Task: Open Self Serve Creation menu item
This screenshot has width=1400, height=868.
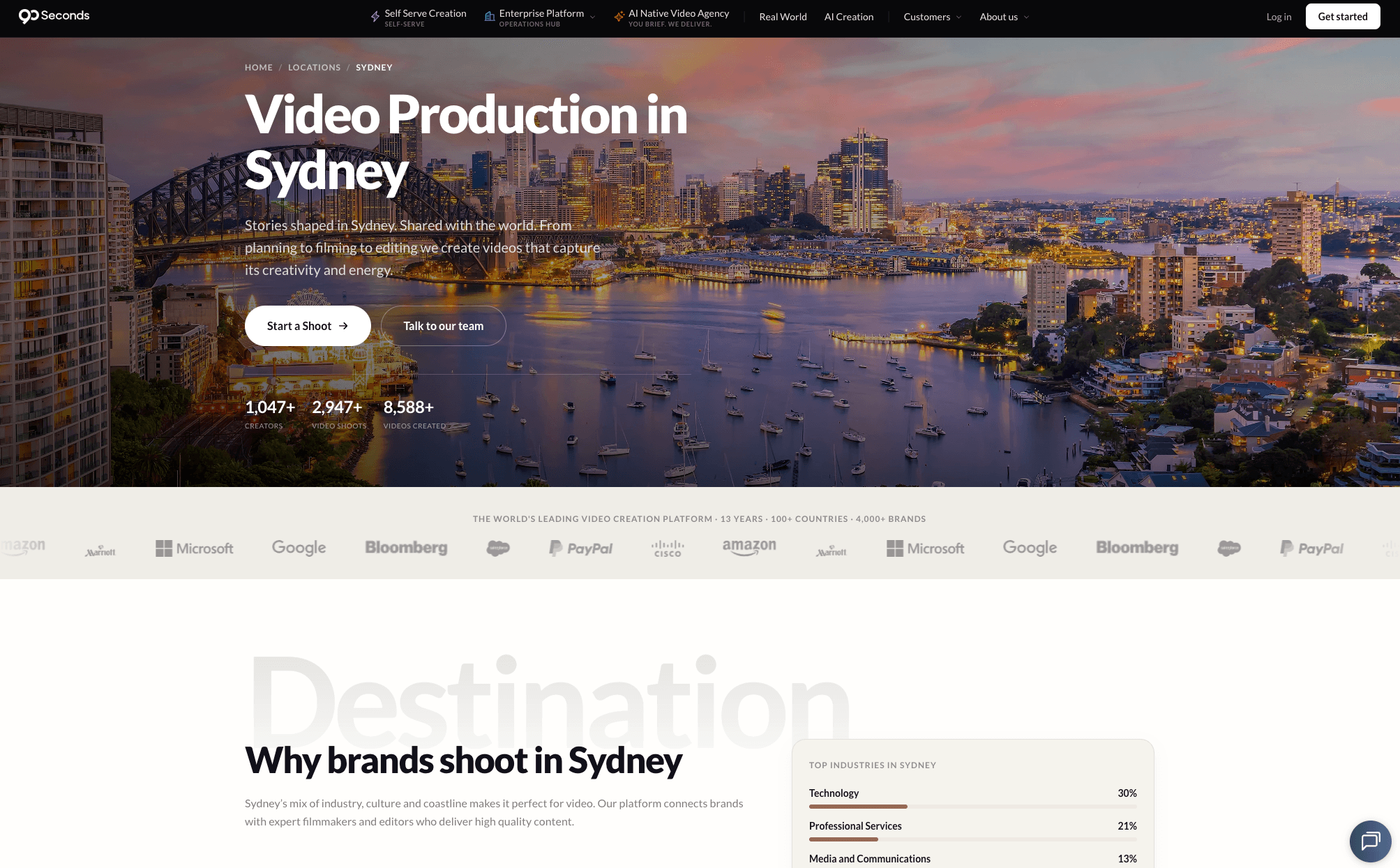Action: pos(419,17)
